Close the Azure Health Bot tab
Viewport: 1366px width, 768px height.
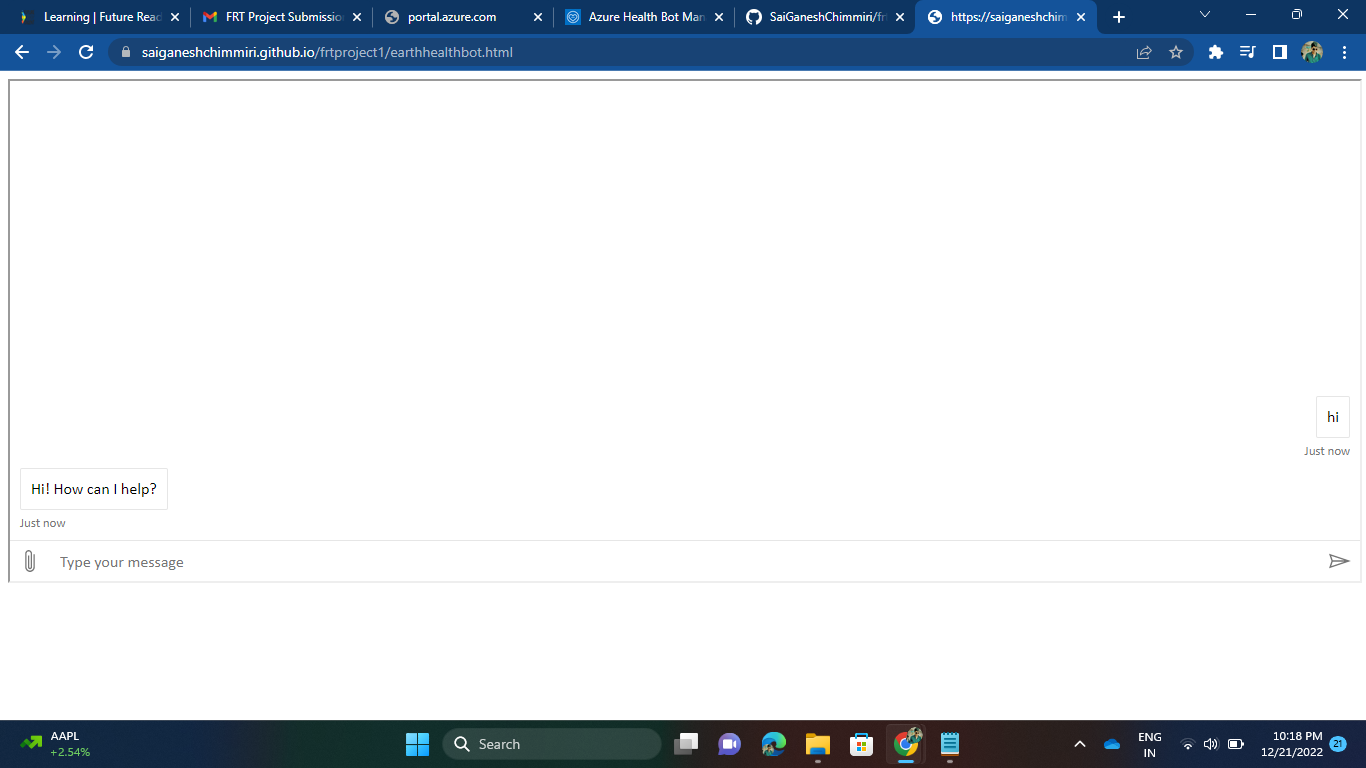[x=719, y=17]
